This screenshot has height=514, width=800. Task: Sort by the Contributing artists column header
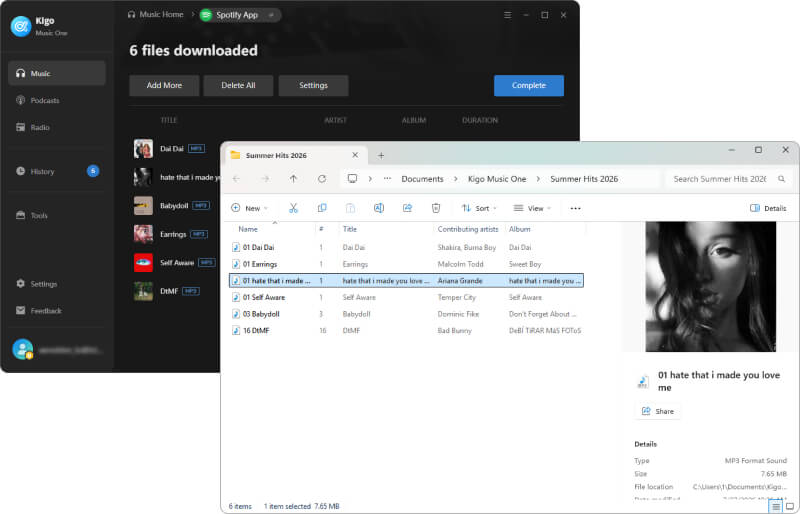tap(468, 229)
